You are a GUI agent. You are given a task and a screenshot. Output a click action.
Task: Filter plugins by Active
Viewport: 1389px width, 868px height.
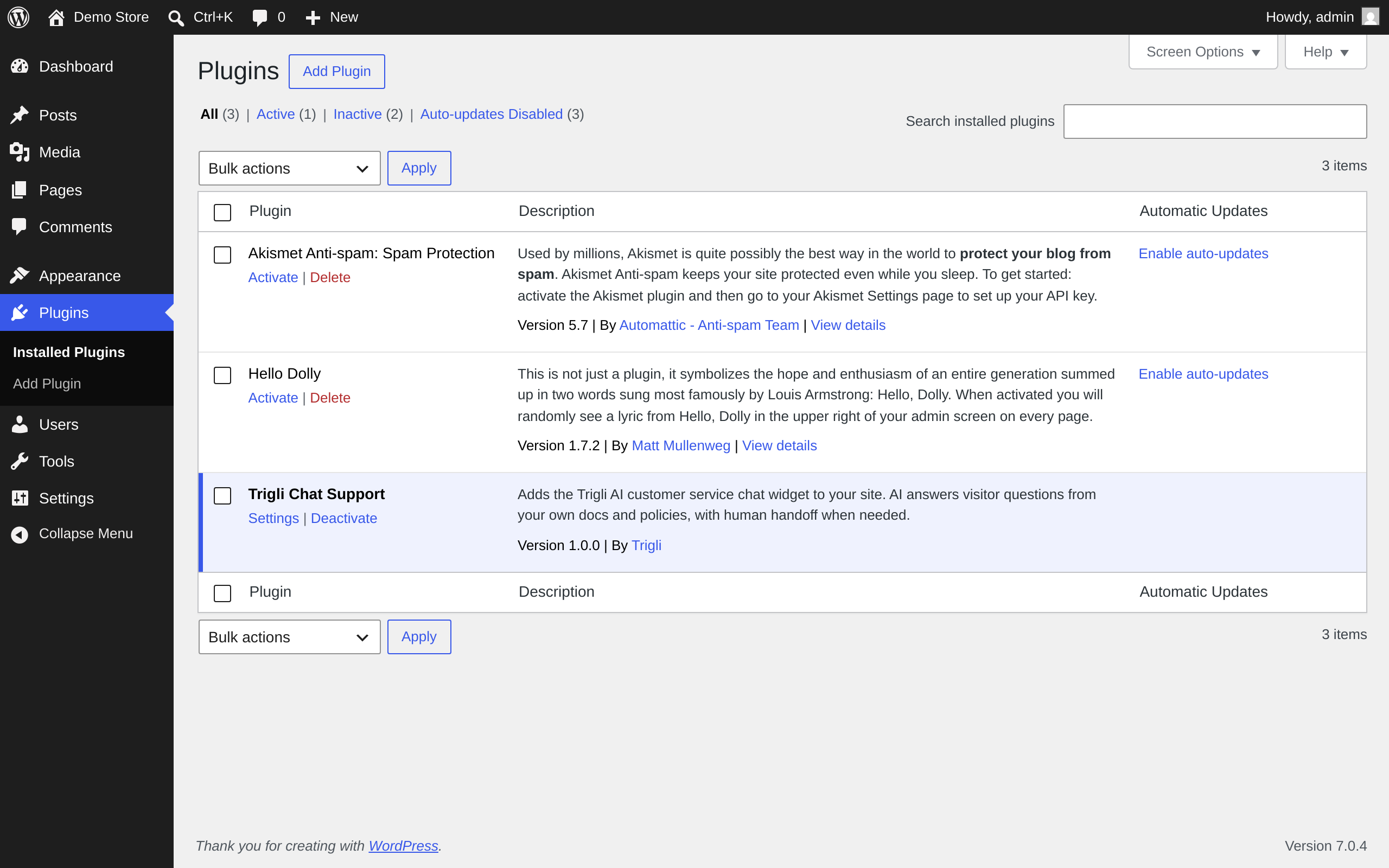(x=276, y=114)
